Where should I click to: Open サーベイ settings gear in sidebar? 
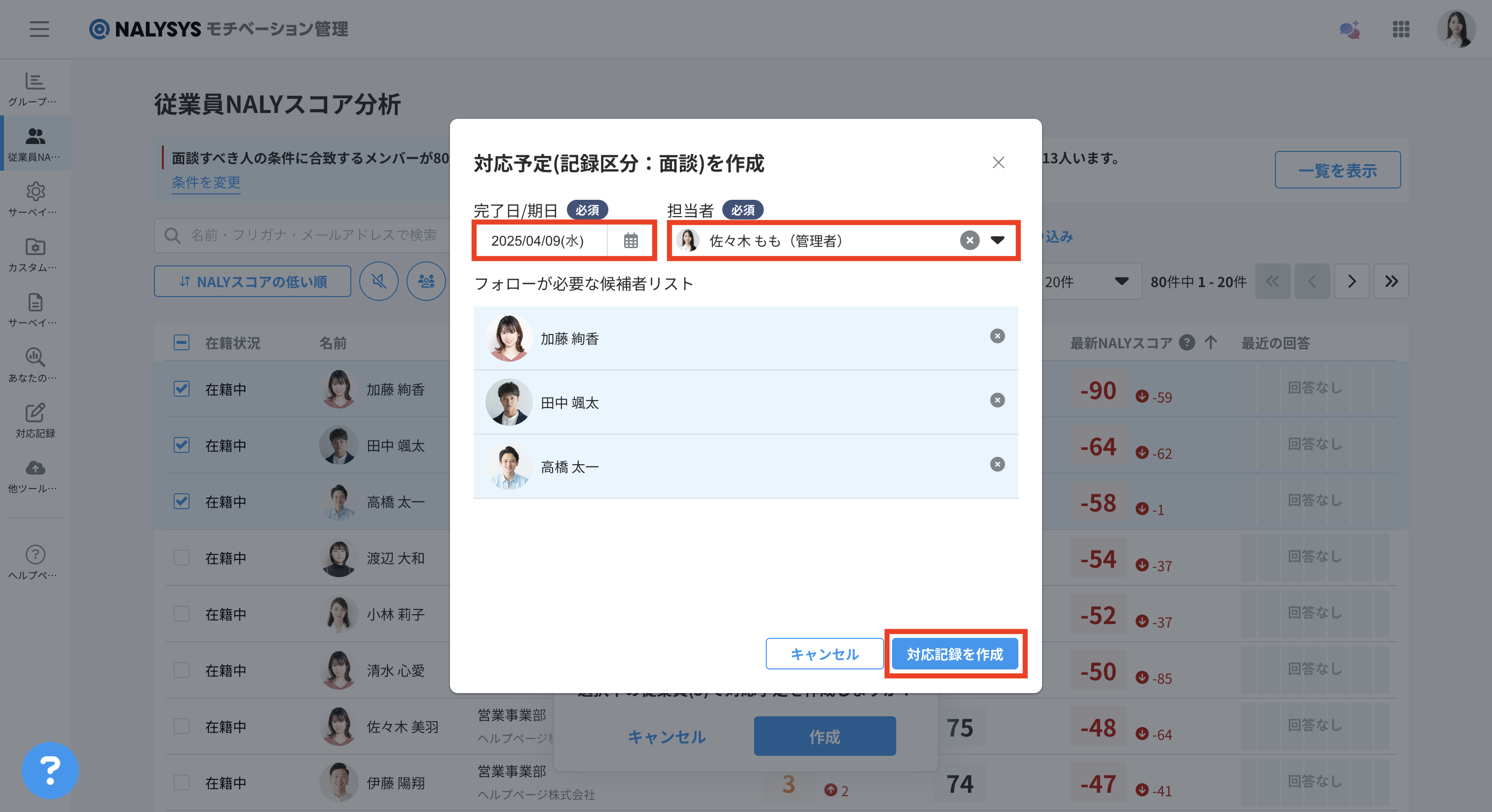click(36, 199)
